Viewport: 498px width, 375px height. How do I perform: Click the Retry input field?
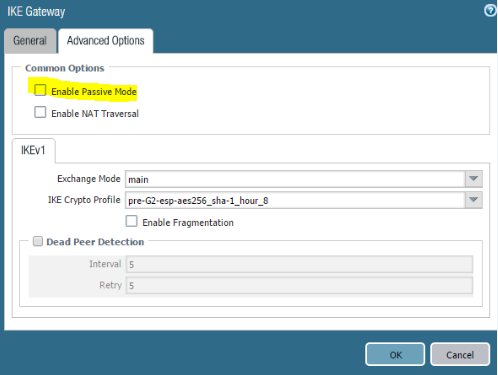click(299, 285)
